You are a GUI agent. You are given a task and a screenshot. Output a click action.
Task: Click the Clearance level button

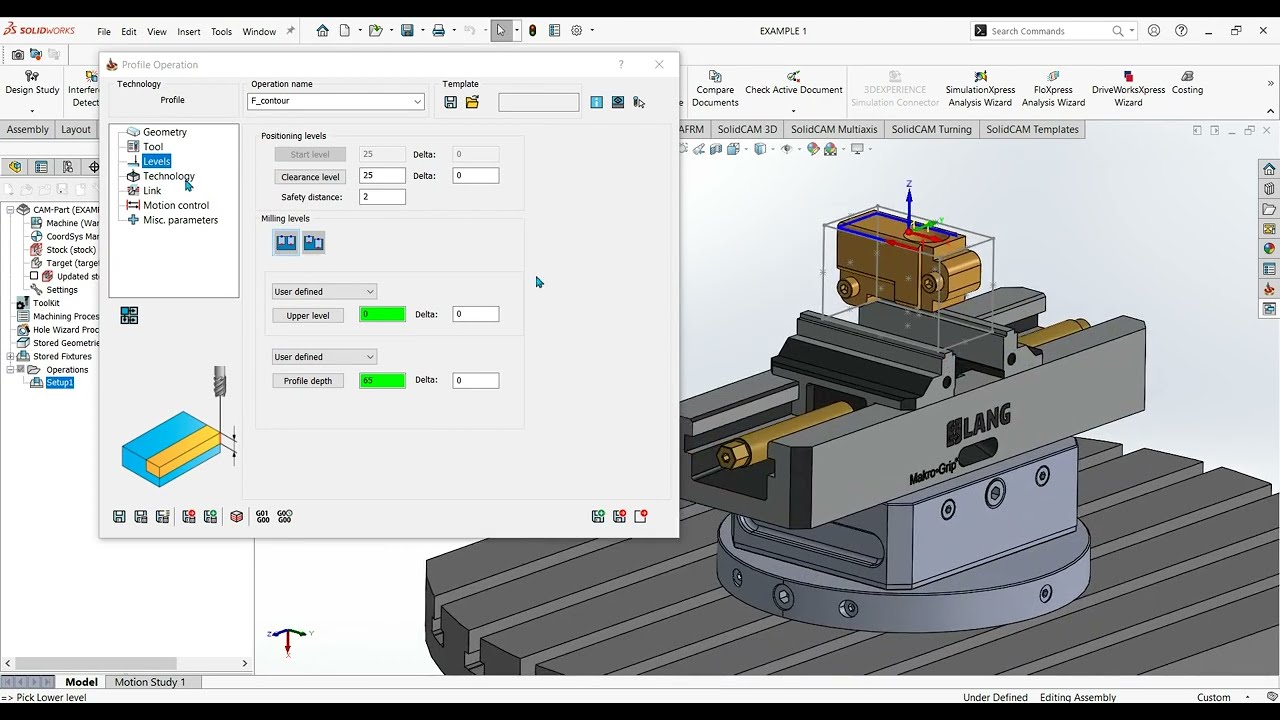[x=310, y=176]
